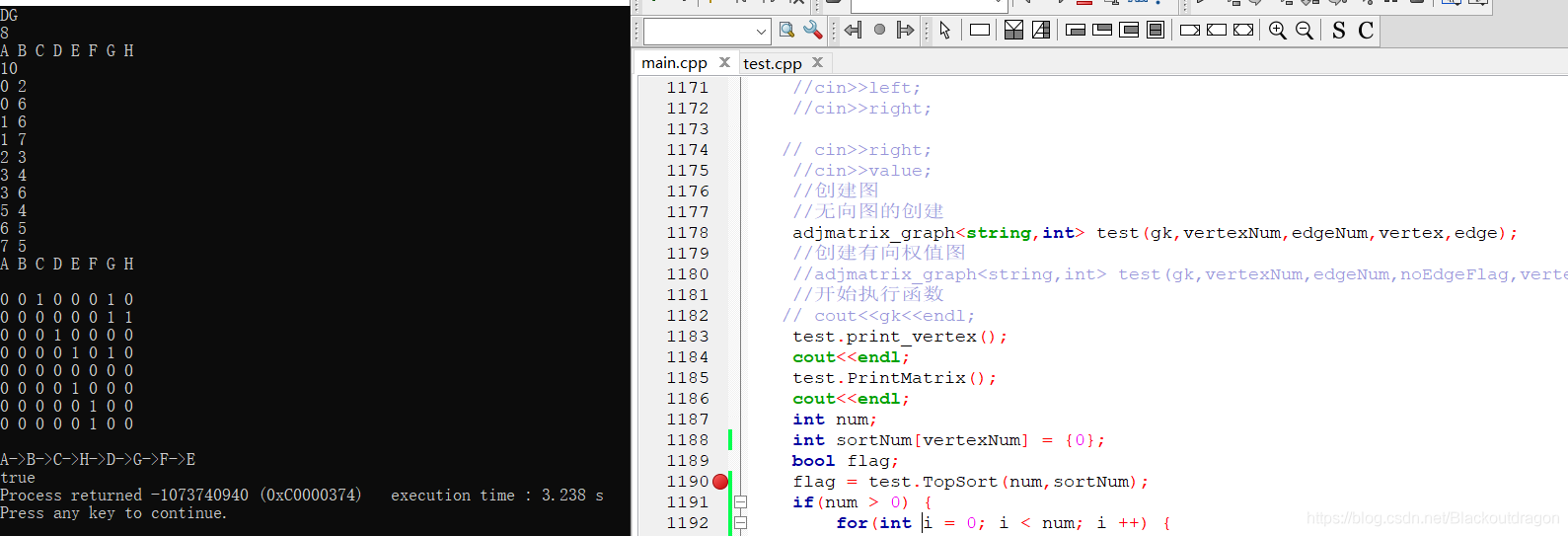The width and height of the screenshot is (1568, 536).
Task: Select the first loop block tool
Action: (1076, 31)
